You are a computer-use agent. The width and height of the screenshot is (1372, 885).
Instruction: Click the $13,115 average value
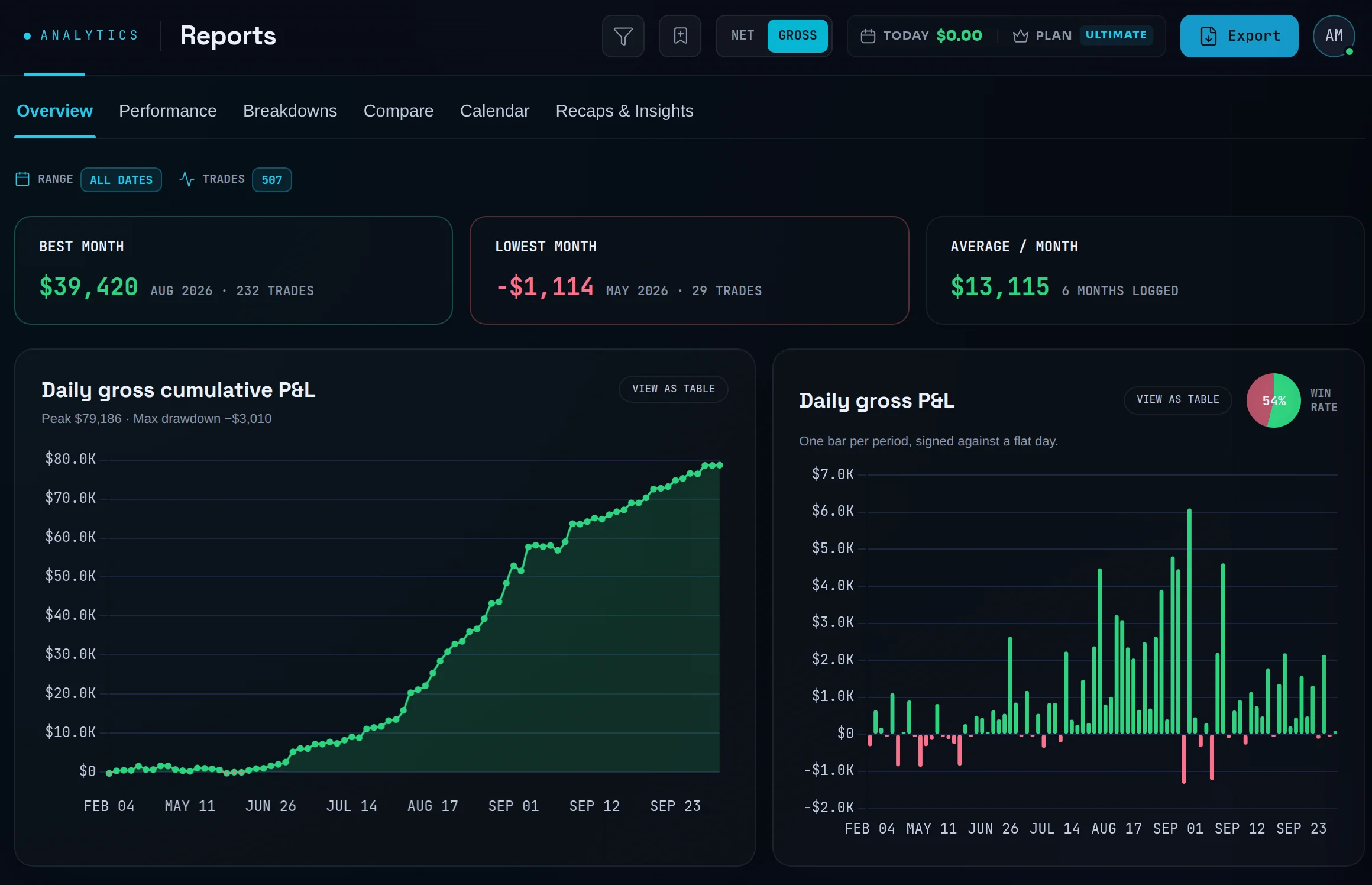coord(999,287)
